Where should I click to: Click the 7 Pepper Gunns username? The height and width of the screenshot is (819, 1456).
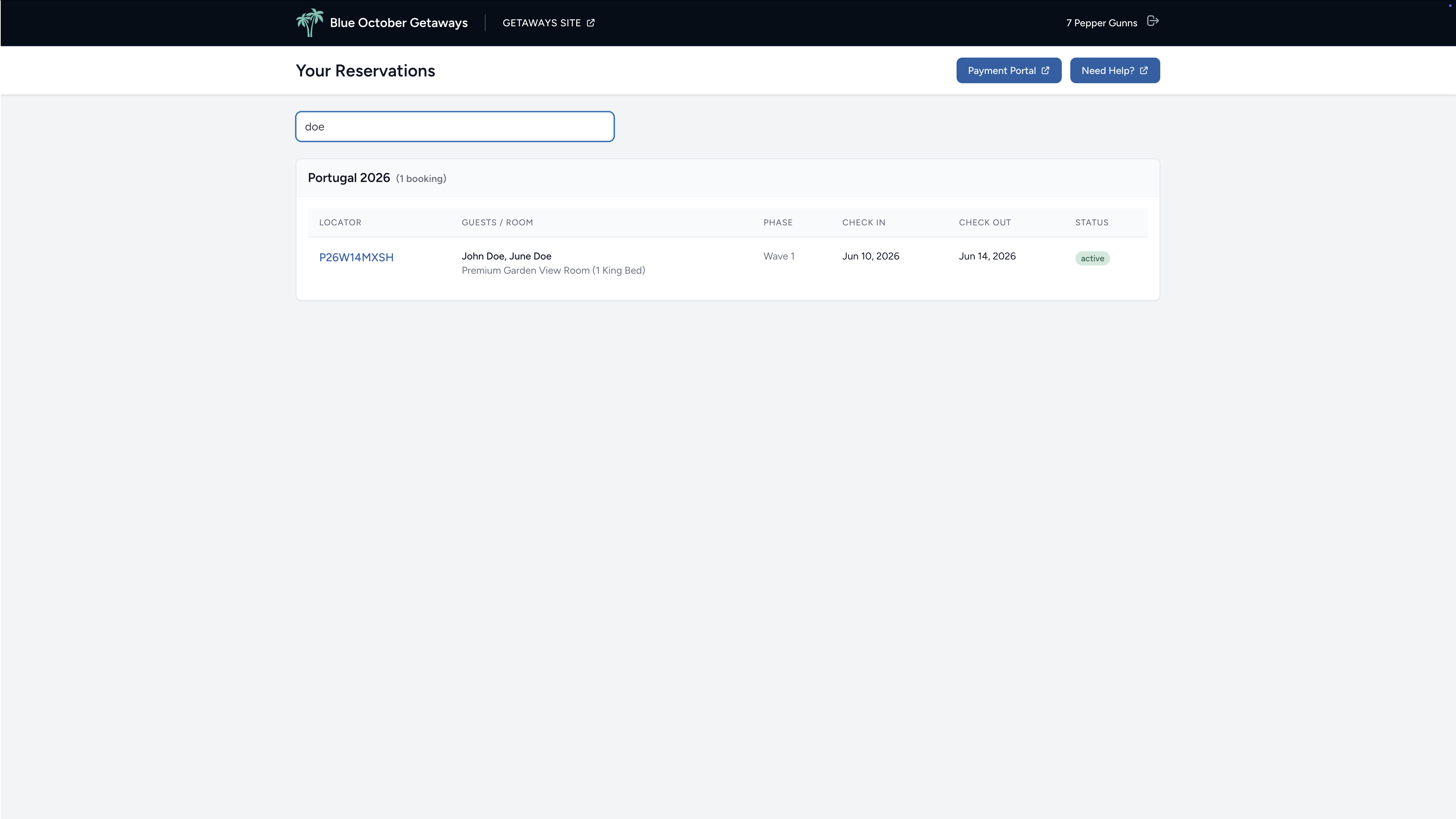(x=1102, y=23)
